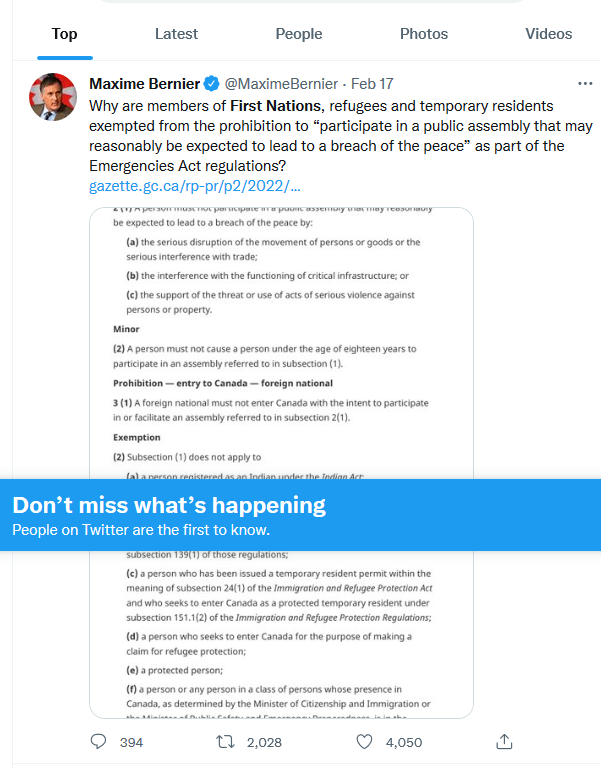Screen dimensions: 601x769
Task: Switch to the People tab
Action: tap(299, 34)
